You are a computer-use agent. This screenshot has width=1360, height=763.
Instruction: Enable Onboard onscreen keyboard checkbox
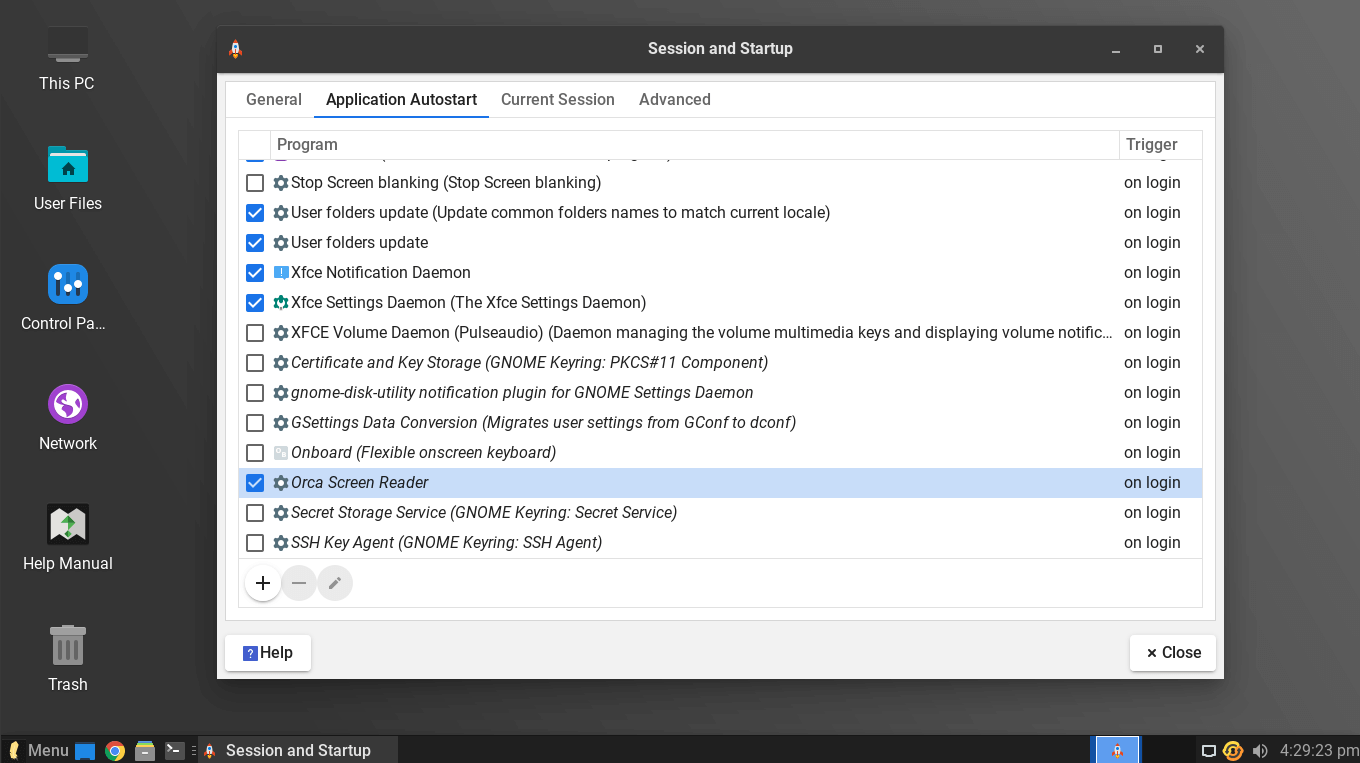pyautogui.click(x=255, y=453)
